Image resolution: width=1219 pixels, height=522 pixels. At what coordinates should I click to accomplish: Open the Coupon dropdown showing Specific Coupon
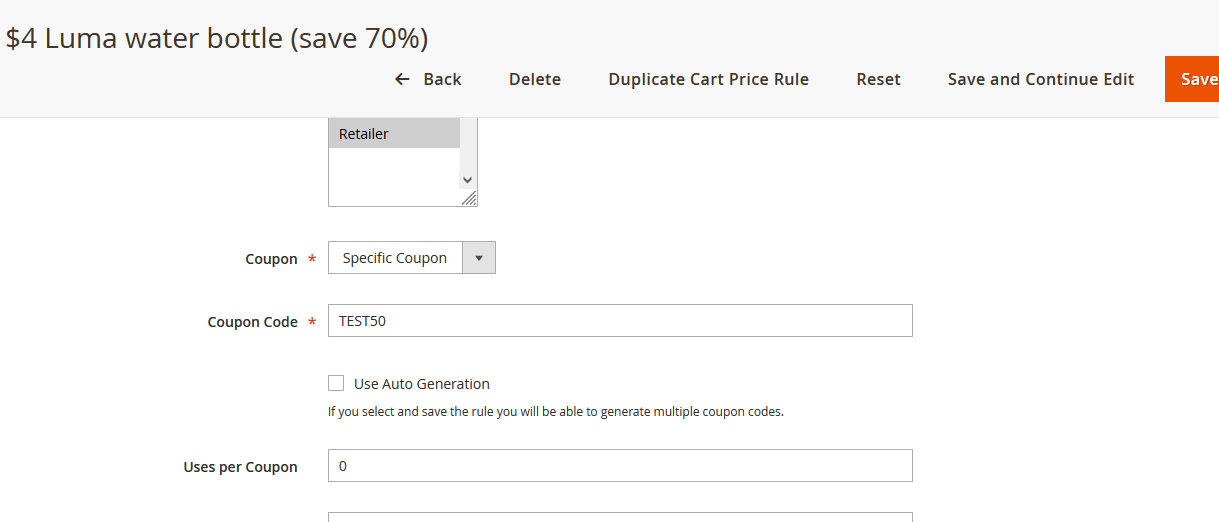click(396, 258)
